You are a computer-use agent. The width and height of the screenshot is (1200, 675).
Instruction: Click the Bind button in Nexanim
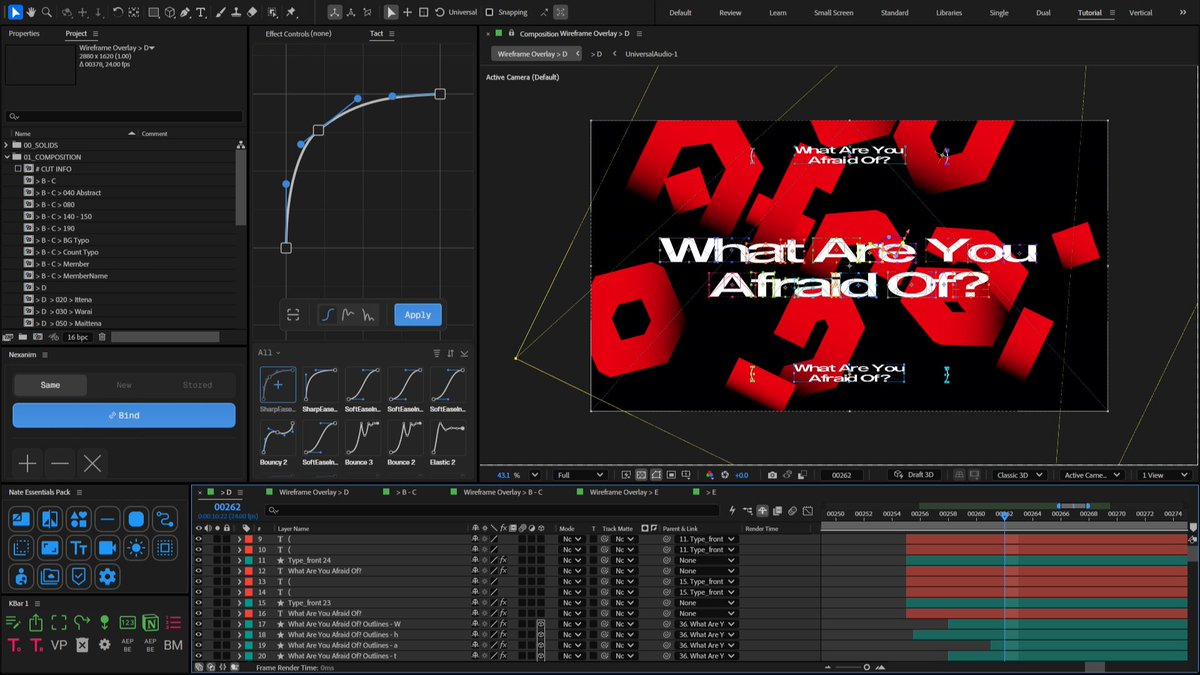point(124,415)
